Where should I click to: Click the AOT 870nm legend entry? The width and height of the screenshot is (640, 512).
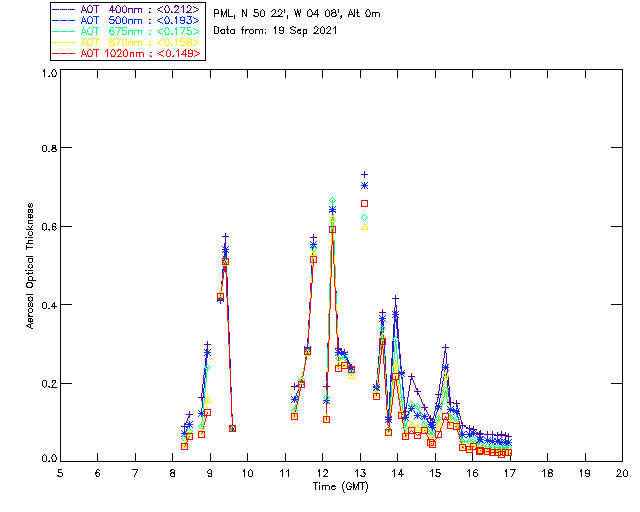click(127, 42)
